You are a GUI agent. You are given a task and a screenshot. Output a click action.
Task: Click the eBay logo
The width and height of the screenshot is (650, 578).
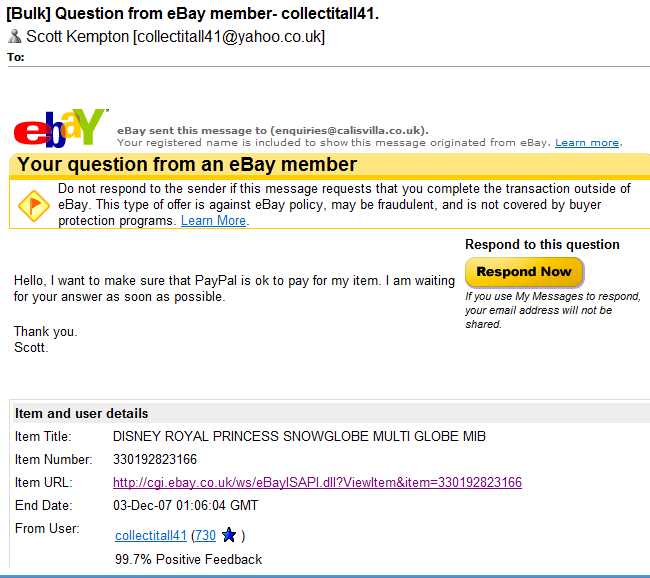[61, 128]
